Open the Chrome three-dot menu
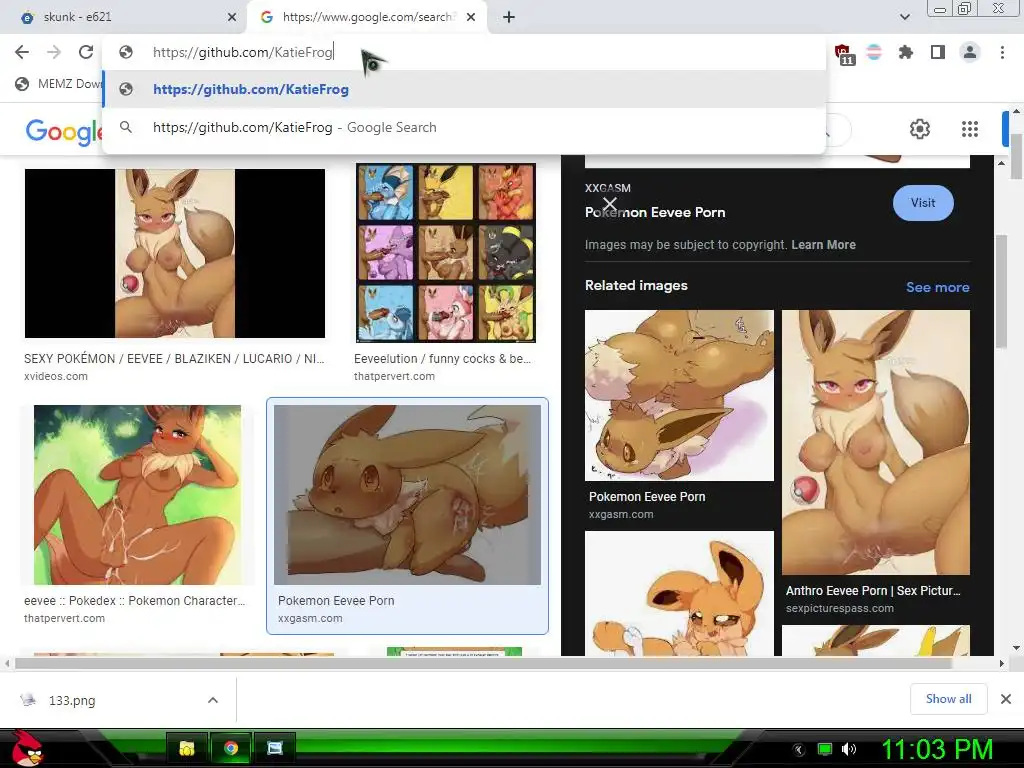Viewport: 1024px width, 768px height. [x=1002, y=52]
